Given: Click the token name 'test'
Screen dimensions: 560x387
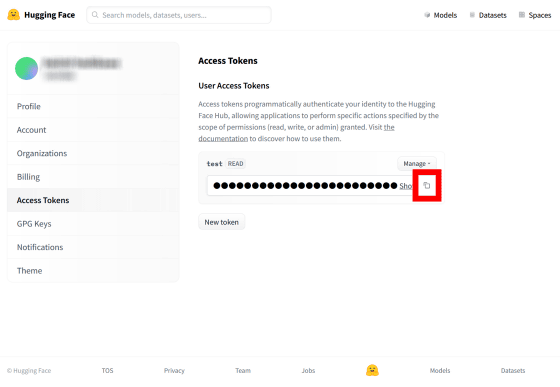Looking at the screenshot, I should (x=215, y=164).
